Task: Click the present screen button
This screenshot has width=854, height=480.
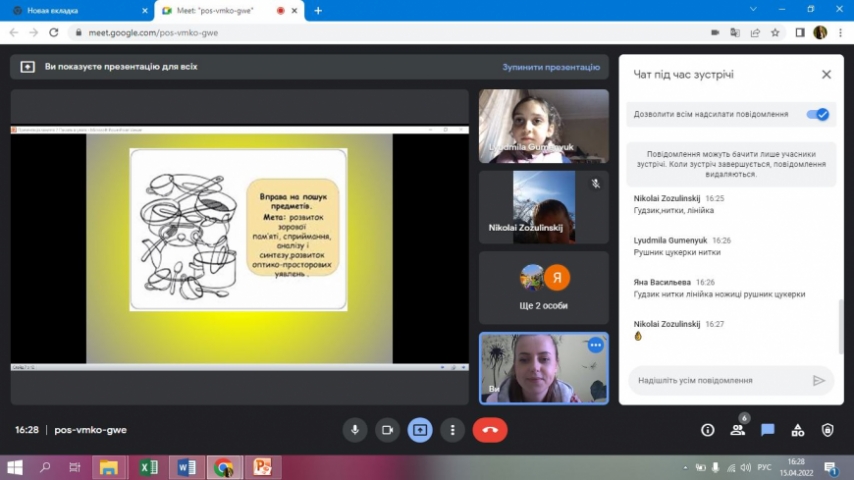Action: (419, 430)
